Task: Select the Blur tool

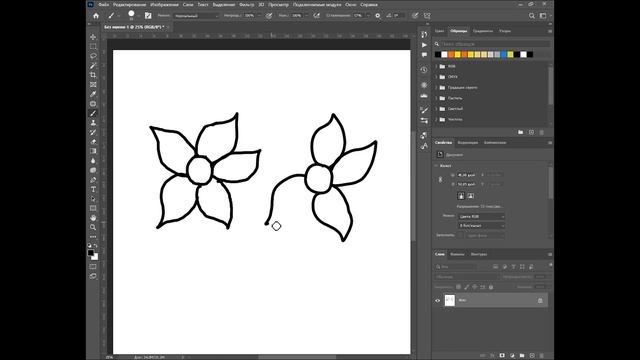Action: (93, 161)
